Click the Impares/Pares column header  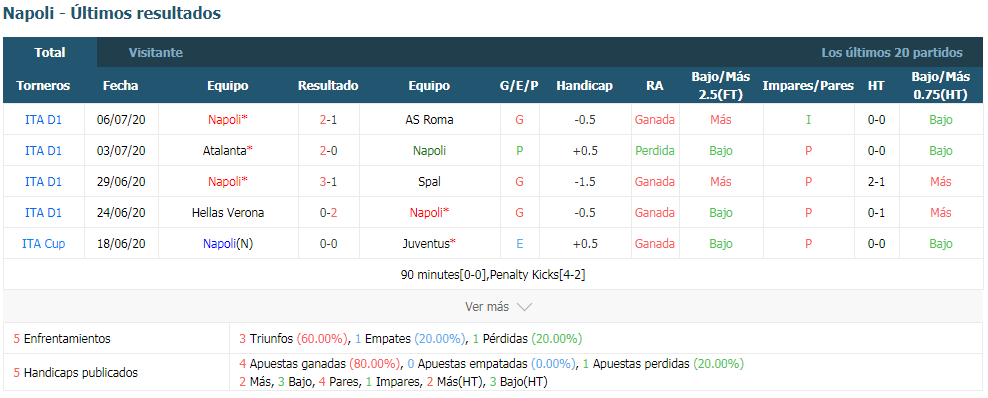(x=808, y=86)
